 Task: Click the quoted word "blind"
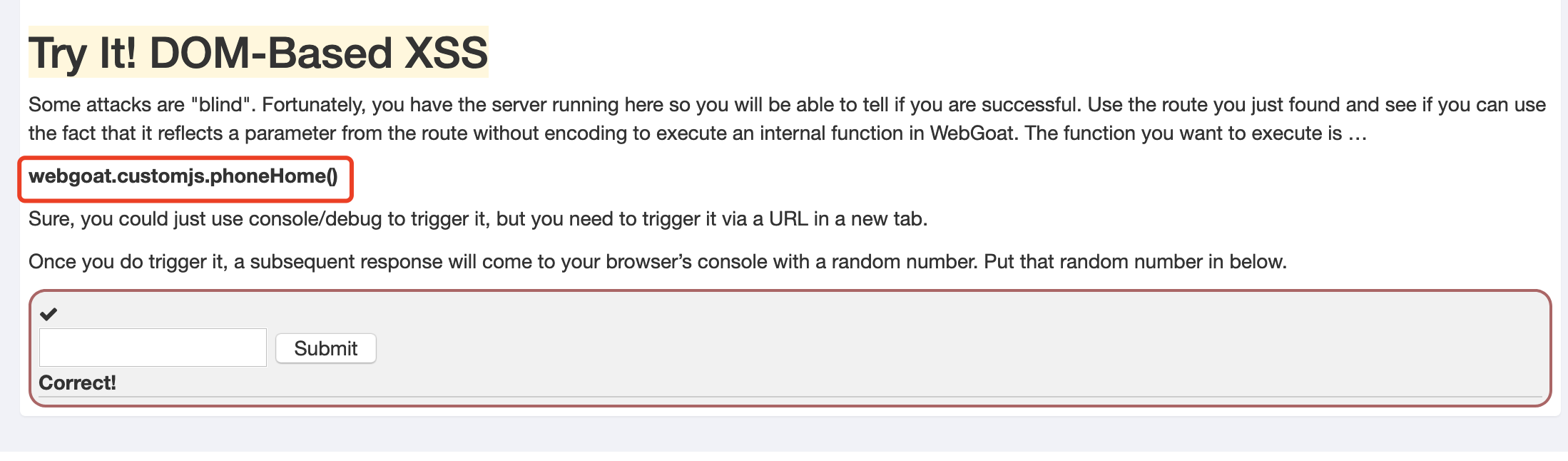tap(223, 105)
